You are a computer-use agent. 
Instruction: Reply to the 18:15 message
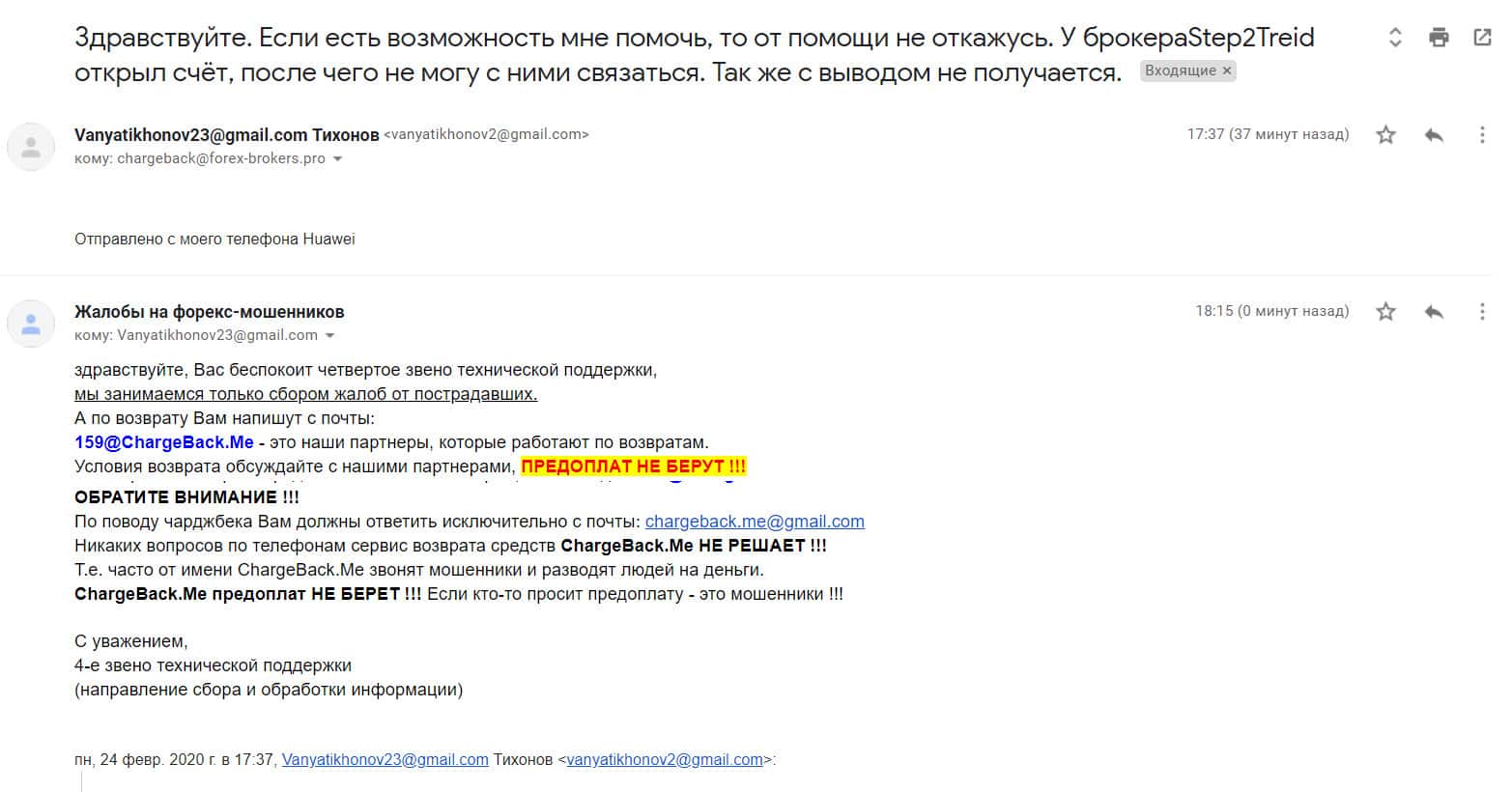click(x=1434, y=312)
